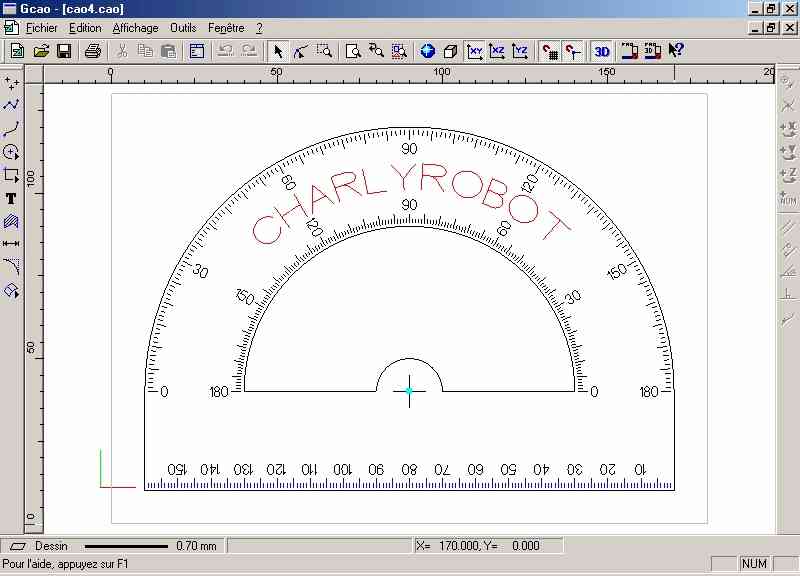800x576 pixels.
Task: Toggle magnet snap to grid
Action: [x=549, y=51]
